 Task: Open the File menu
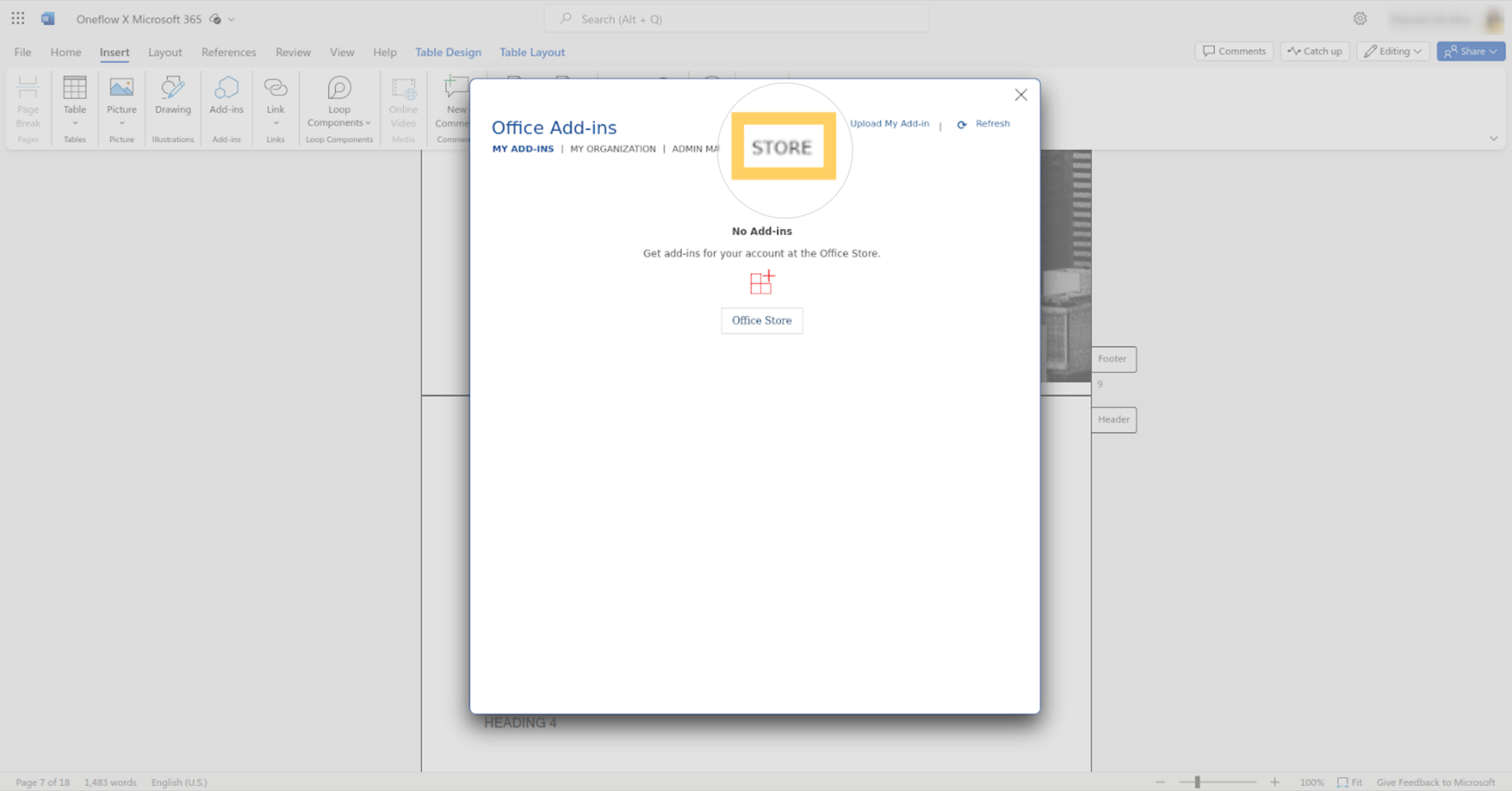coord(23,52)
